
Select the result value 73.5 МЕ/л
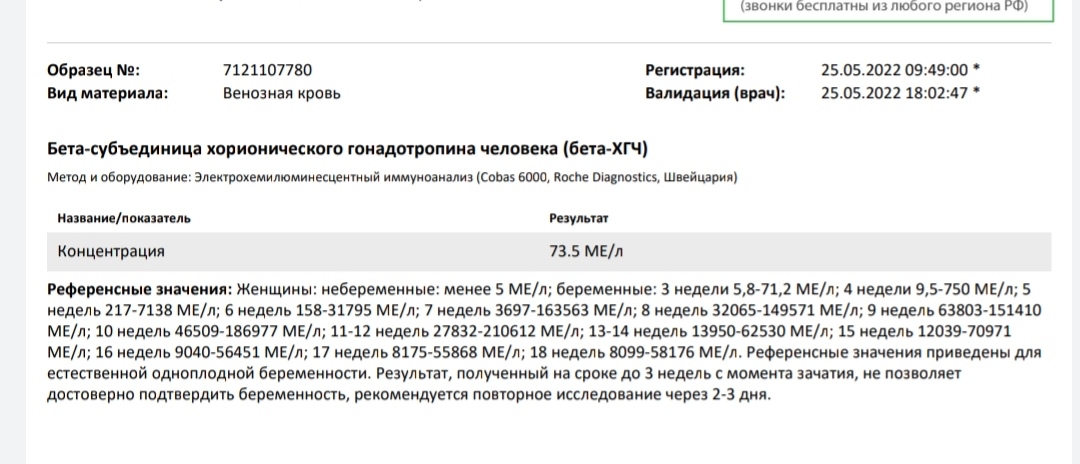(586, 250)
